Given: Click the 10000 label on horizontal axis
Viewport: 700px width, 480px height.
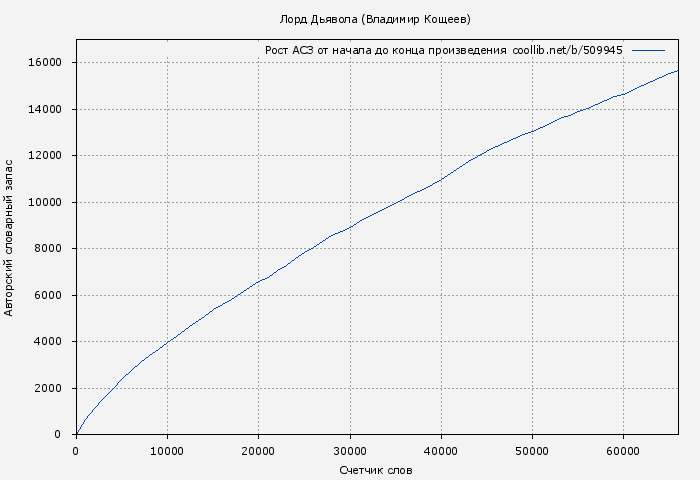Looking at the screenshot, I should click(167, 451).
